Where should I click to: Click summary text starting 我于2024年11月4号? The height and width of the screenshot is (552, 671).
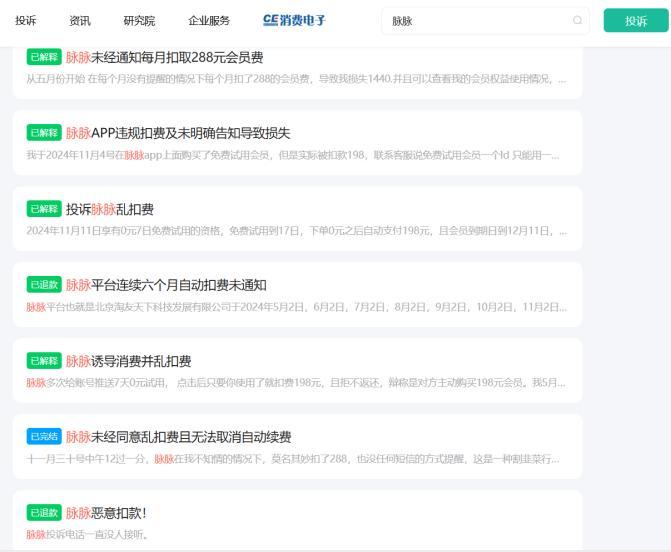click(x=293, y=155)
